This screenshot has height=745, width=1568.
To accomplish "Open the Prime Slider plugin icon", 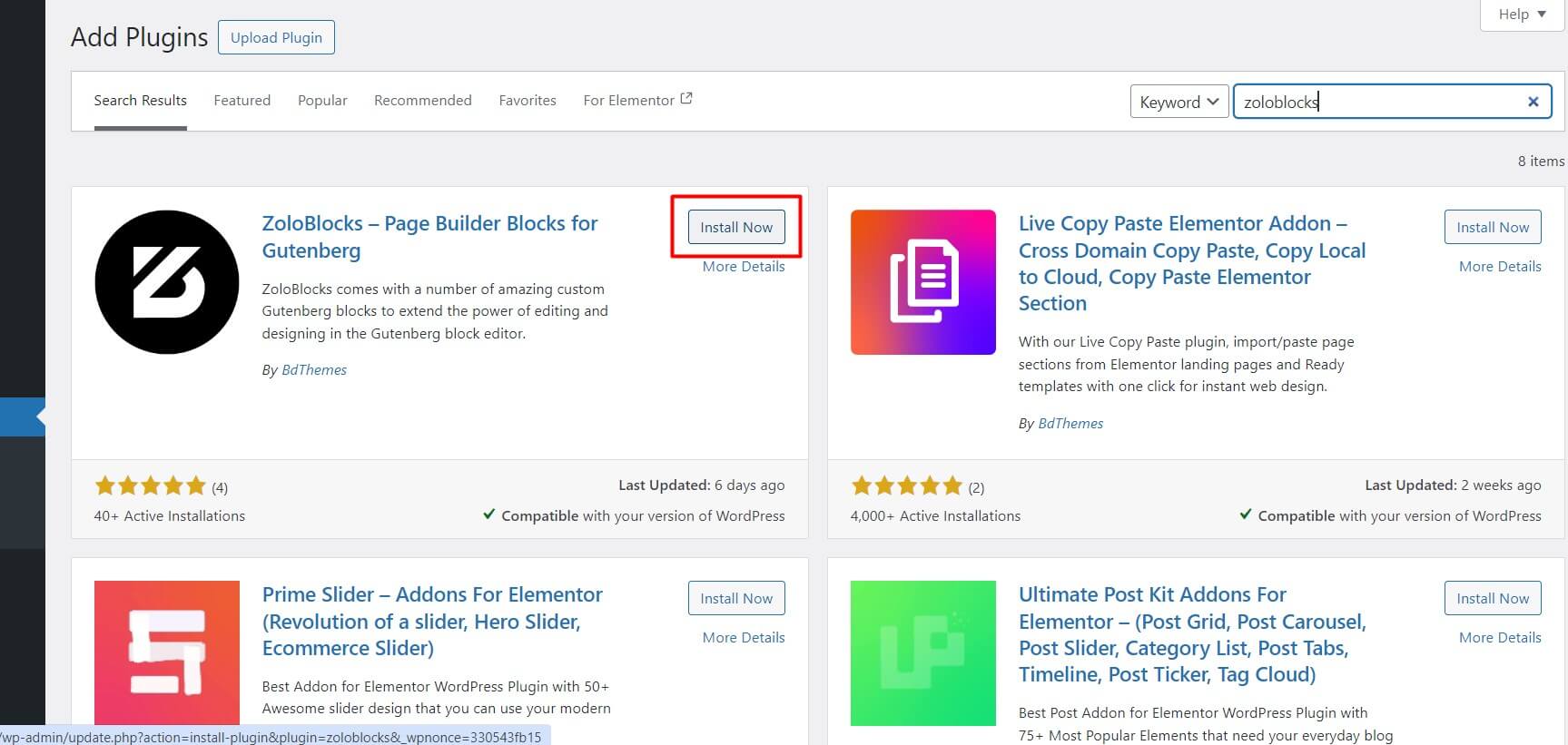I will pyautogui.click(x=167, y=653).
